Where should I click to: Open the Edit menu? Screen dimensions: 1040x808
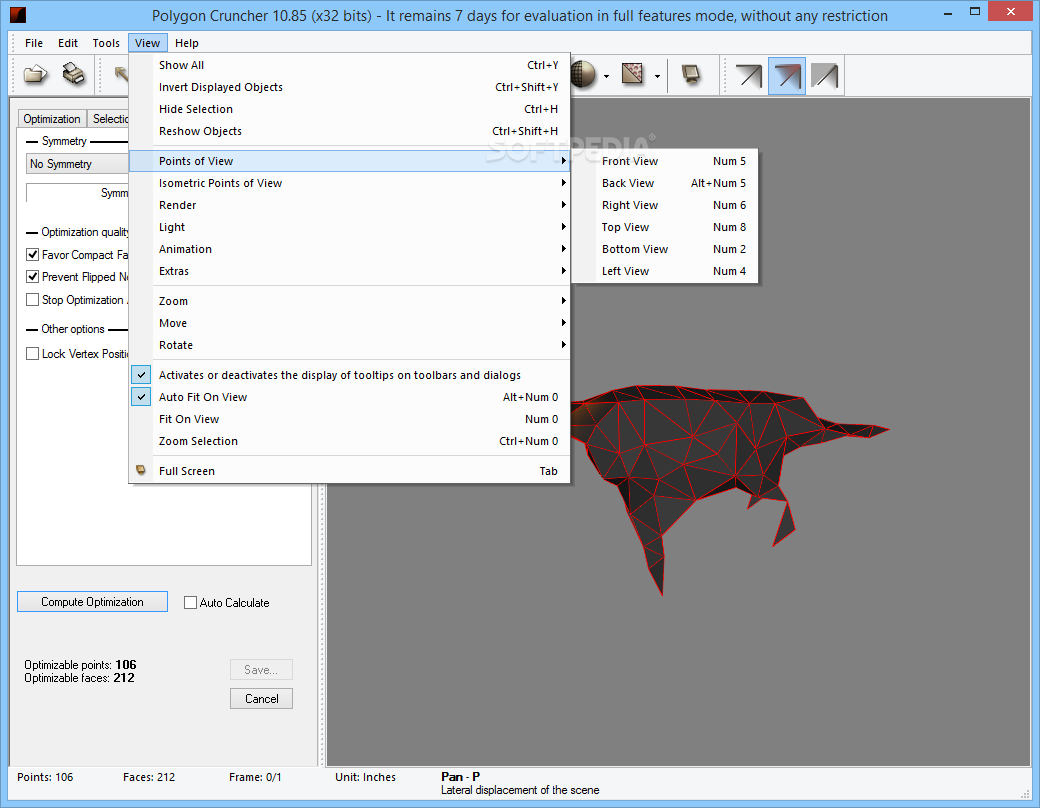pos(68,43)
